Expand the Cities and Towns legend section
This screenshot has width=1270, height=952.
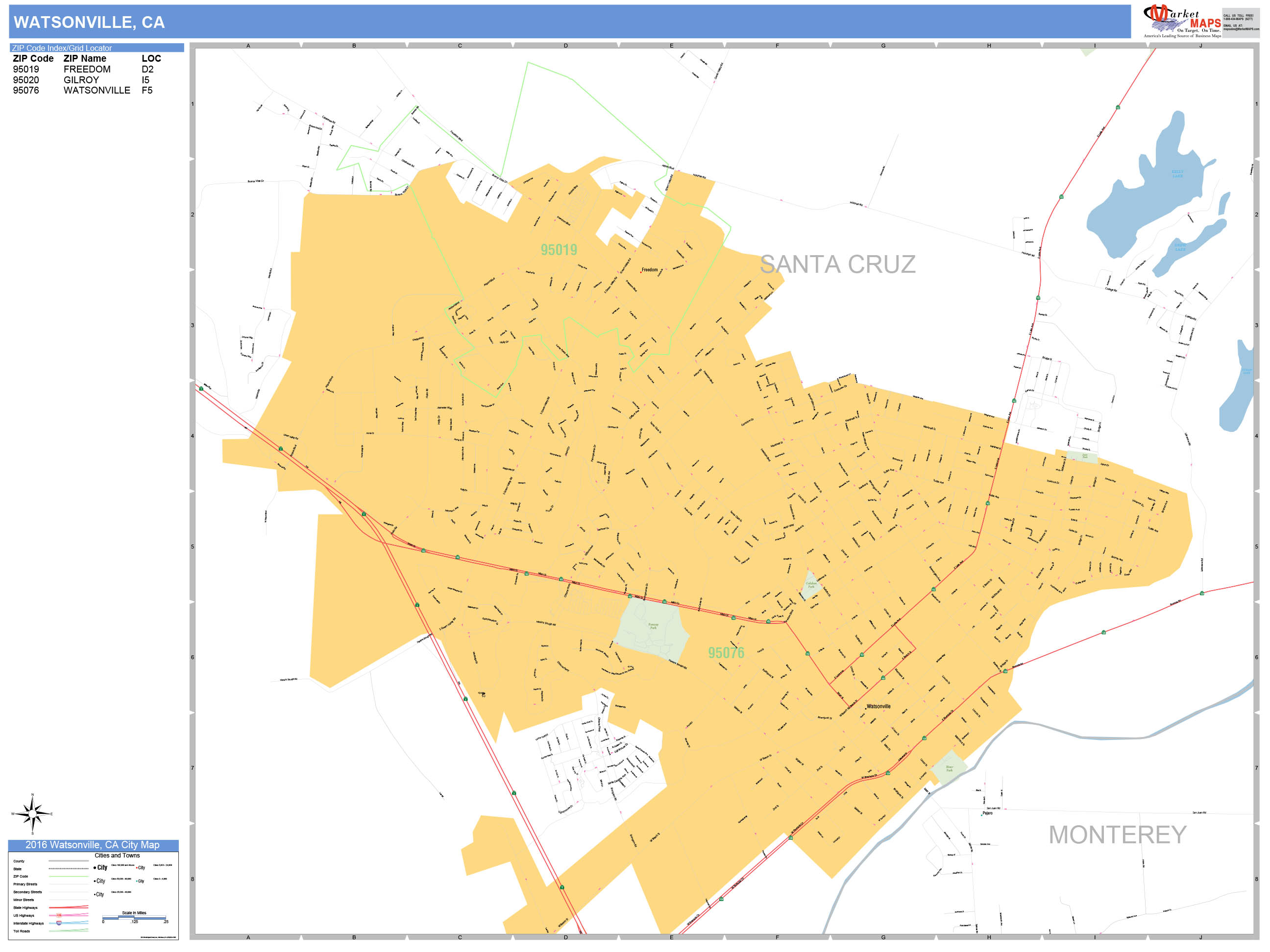point(117,855)
